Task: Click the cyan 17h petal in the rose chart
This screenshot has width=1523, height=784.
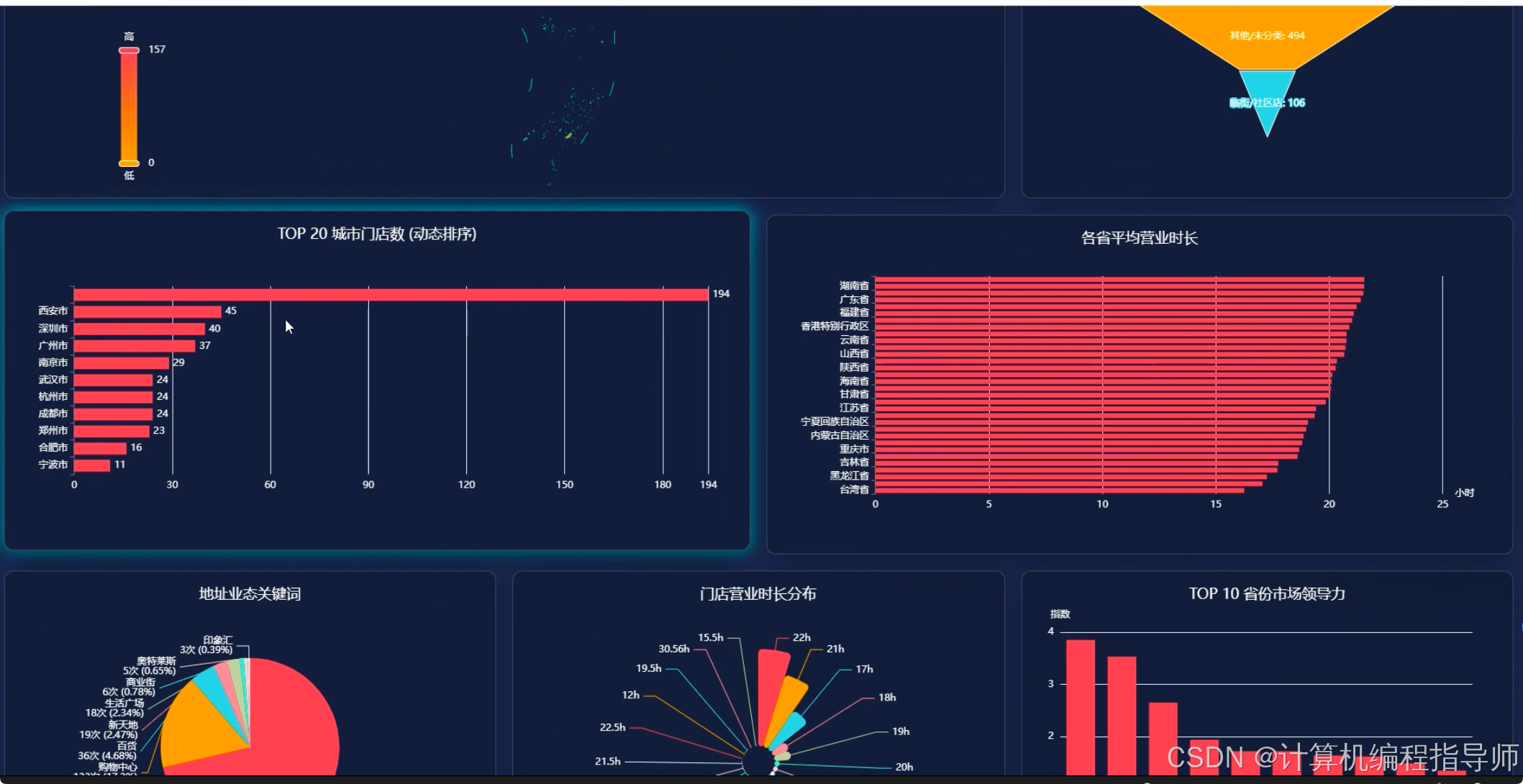Action: 791,728
